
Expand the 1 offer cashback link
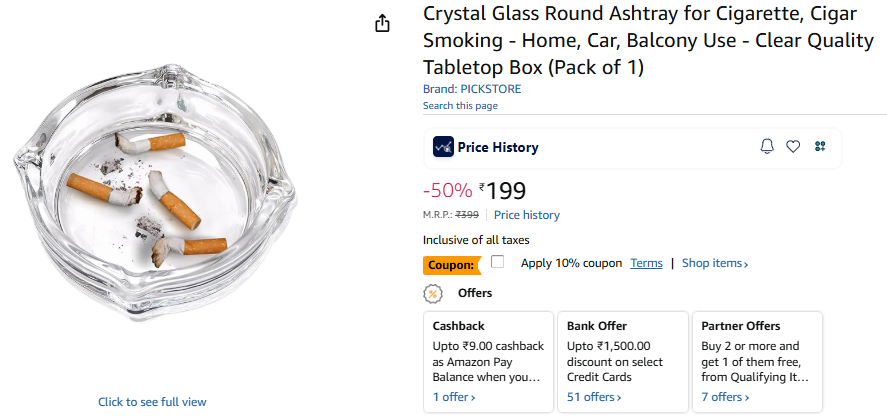click(x=453, y=397)
